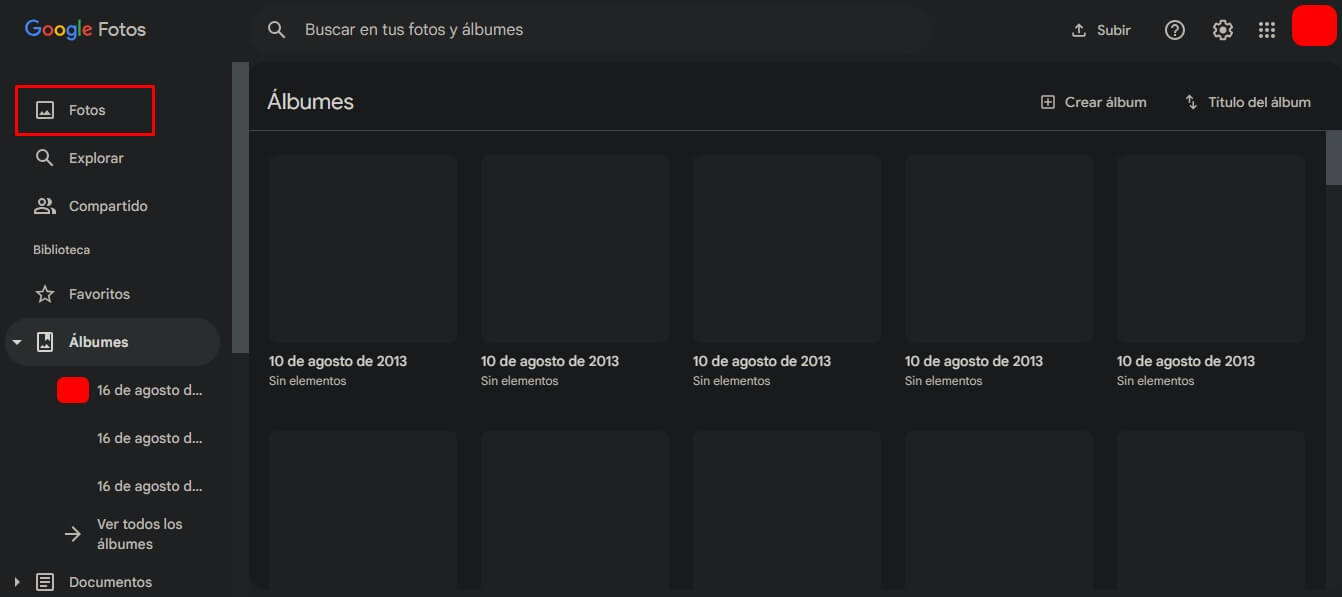Open Explorar in the sidebar
The width and height of the screenshot is (1342, 597).
pyautogui.click(x=112, y=158)
